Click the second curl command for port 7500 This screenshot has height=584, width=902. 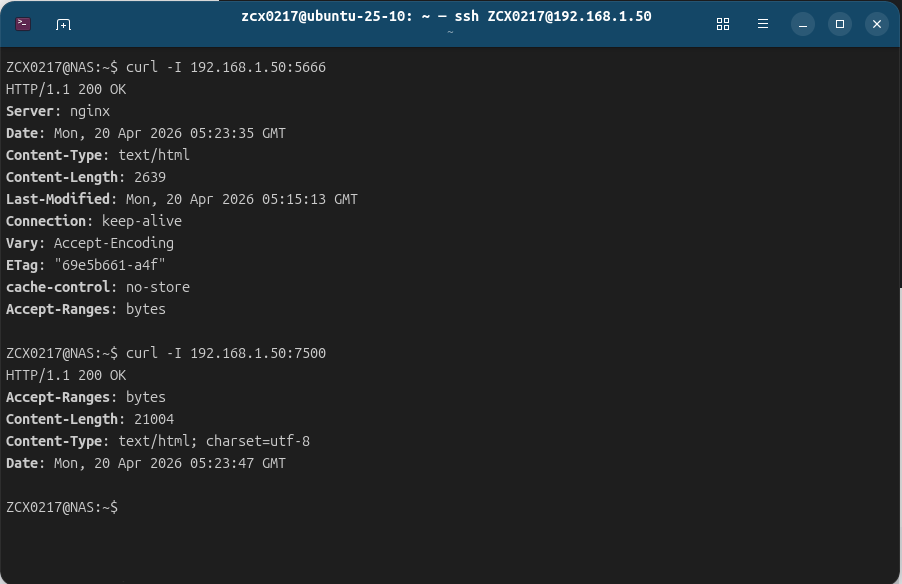click(225, 353)
